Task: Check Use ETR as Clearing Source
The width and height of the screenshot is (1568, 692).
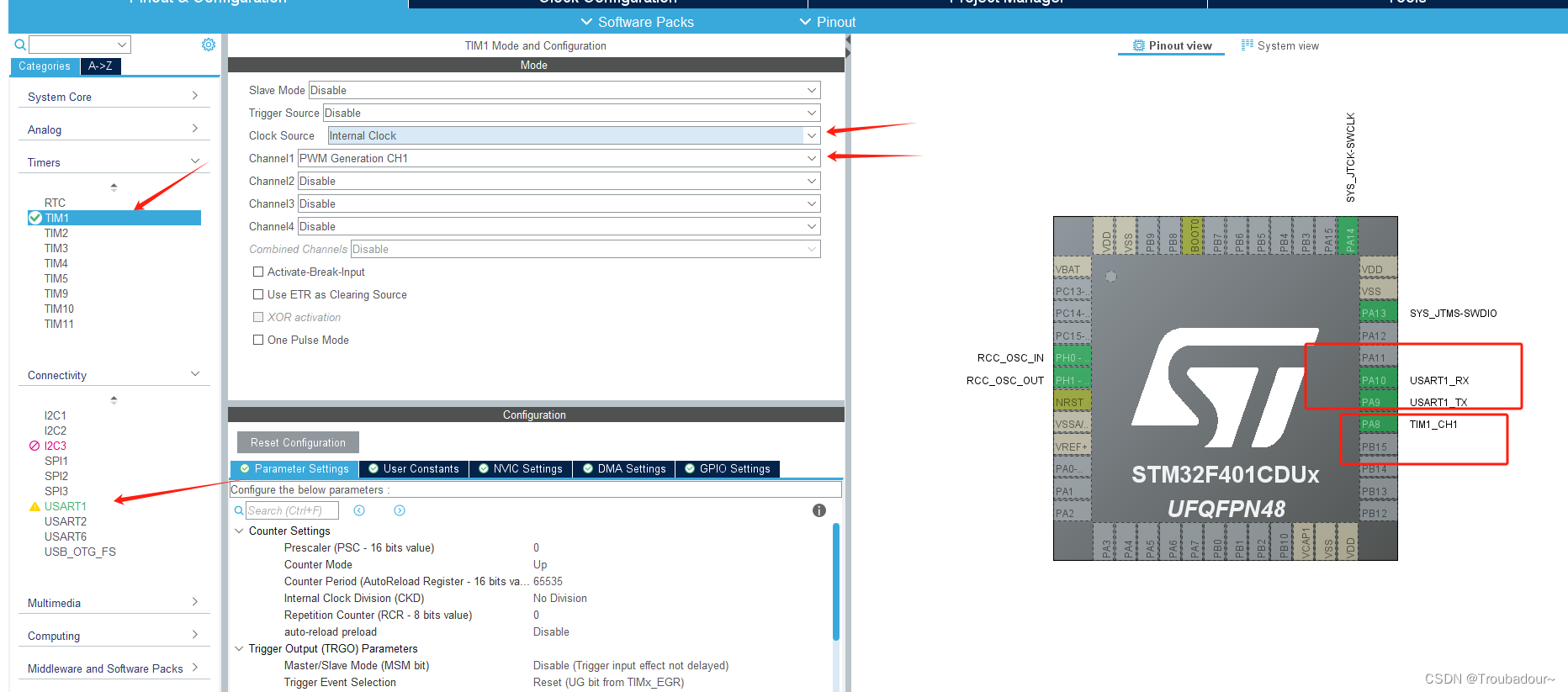Action: pos(258,294)
